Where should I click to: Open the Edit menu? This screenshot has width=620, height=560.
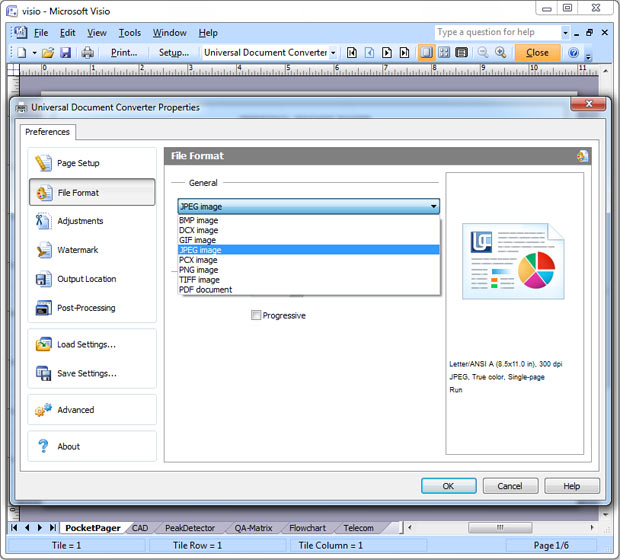68,33
